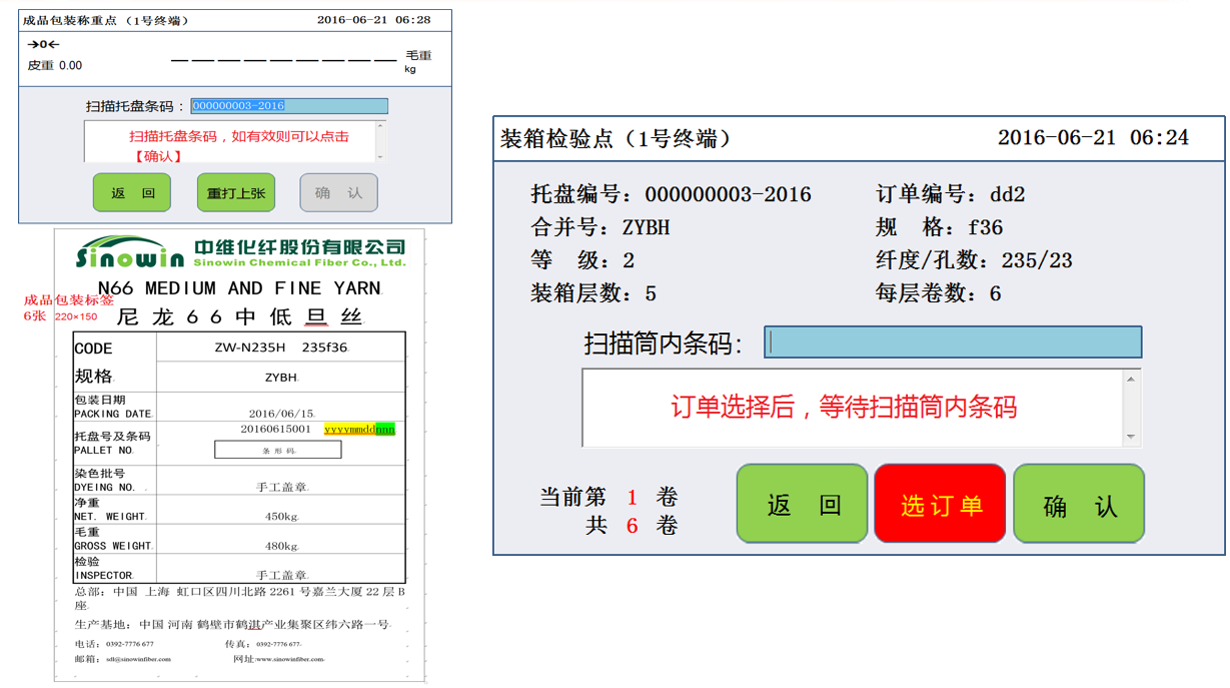Click net weight 450kg on label
The image size is (1230, 688).
(x=281, y=517)
